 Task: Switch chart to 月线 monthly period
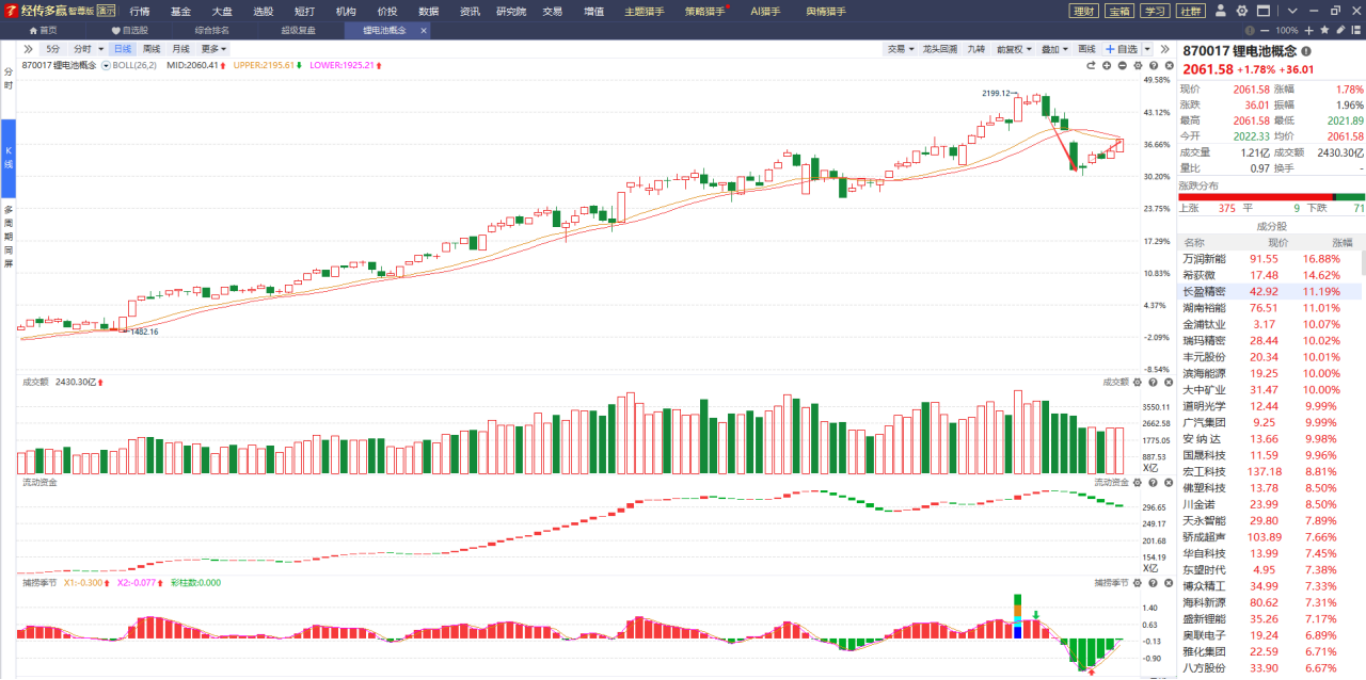(x=180, y=49)
